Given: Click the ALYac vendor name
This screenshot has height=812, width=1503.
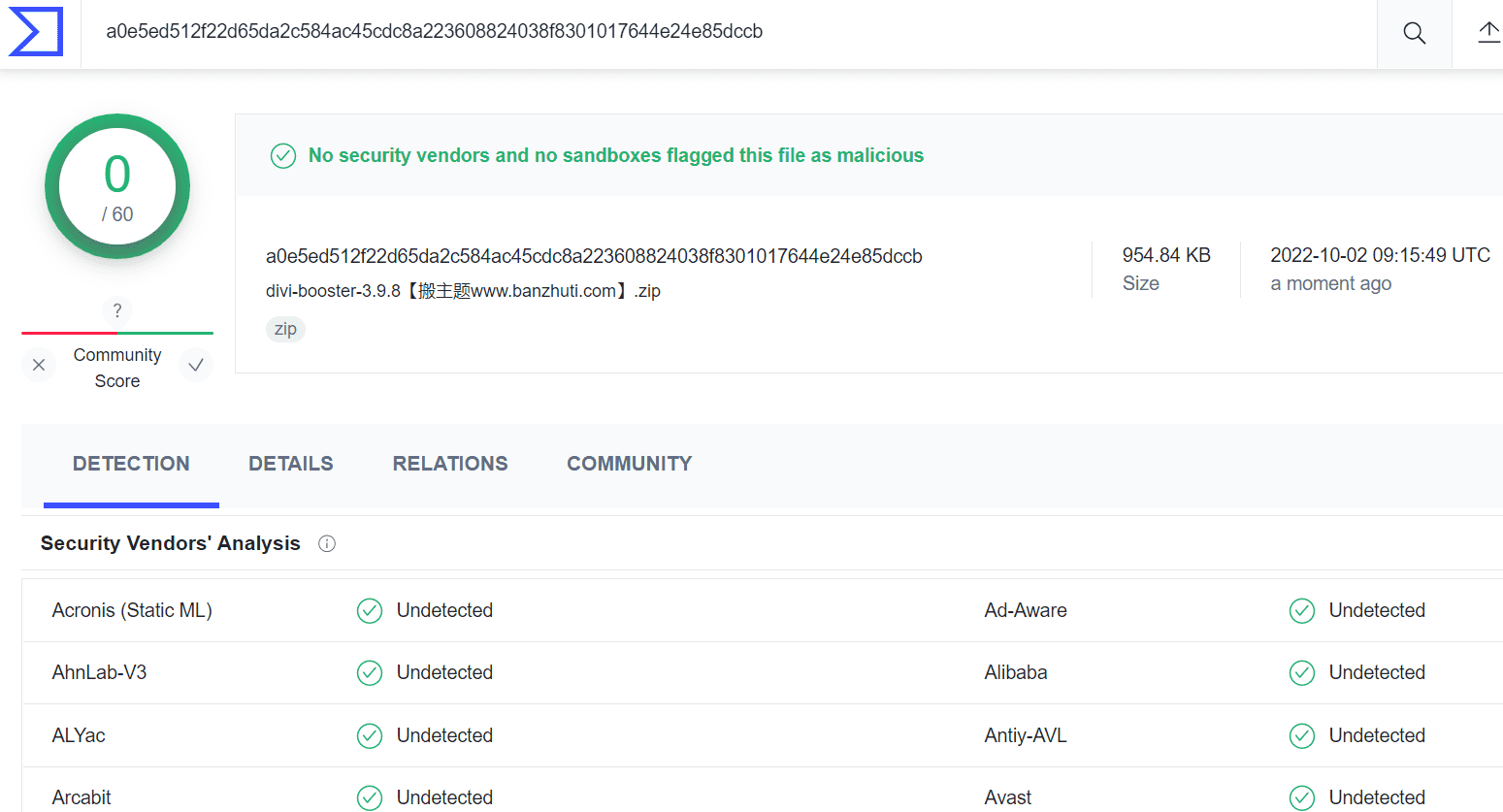Looking at the screenshot, I should 79,735.
